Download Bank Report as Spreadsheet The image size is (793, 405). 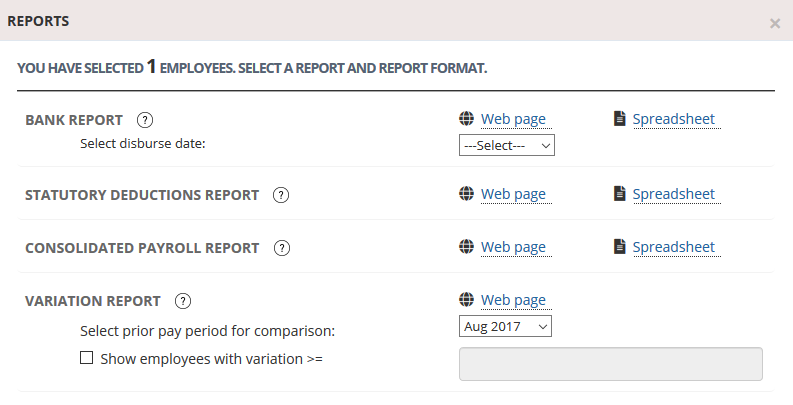coord(673,120)
